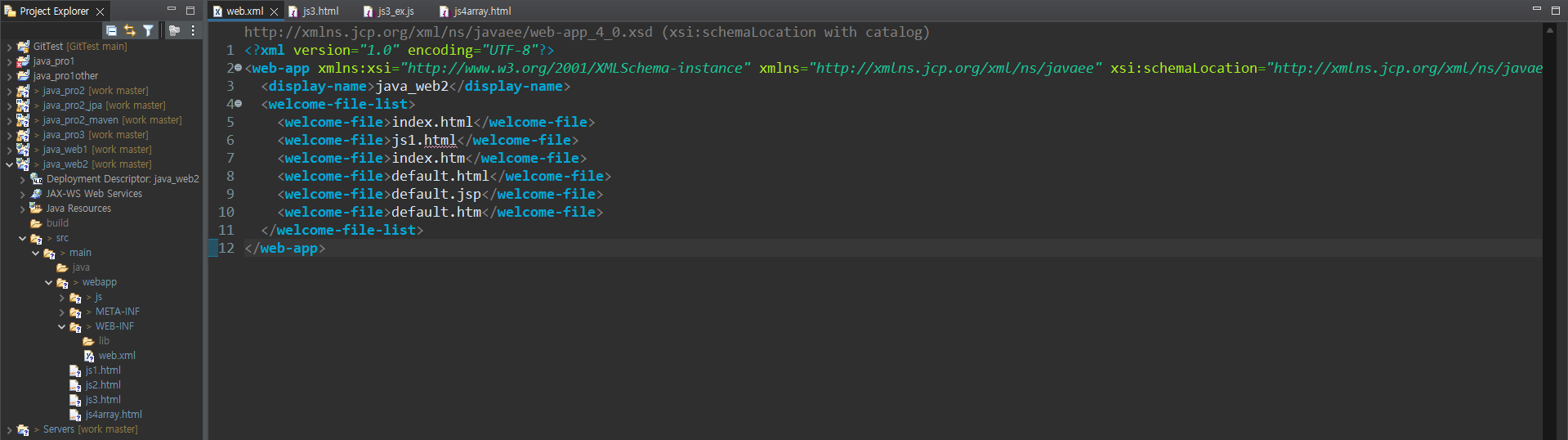
Task: Select js4array.html in the project tree
Action: (x=114, y=415)
